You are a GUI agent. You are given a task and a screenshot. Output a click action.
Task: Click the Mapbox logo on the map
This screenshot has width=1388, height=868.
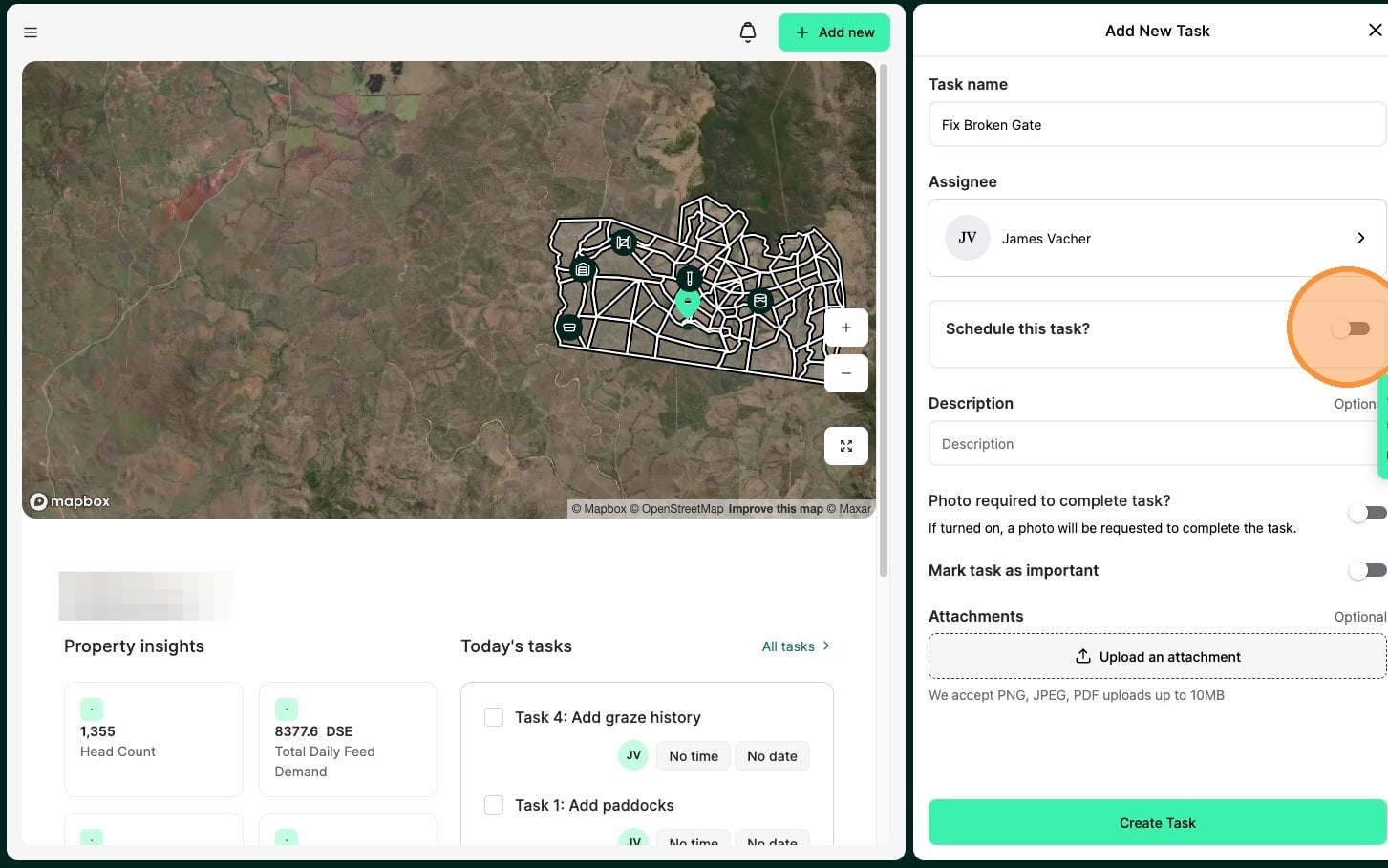[x=70, y=501]
